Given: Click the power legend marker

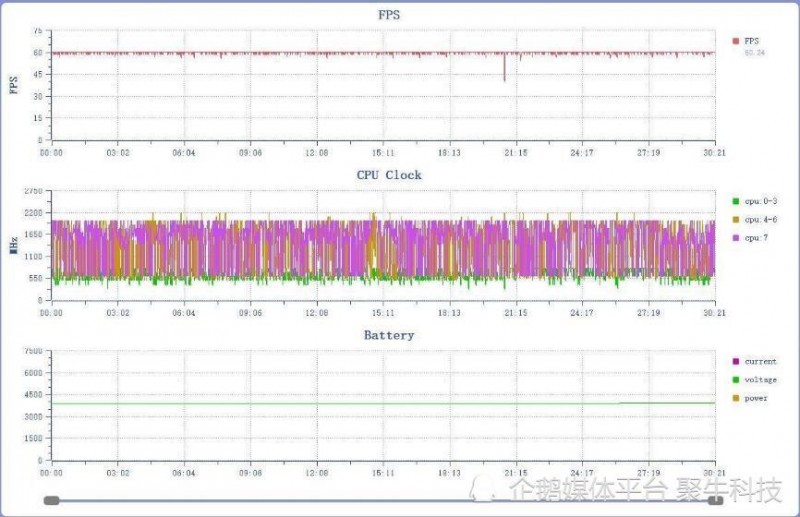Looking at the screenshot, I should (x=735, y=398).
